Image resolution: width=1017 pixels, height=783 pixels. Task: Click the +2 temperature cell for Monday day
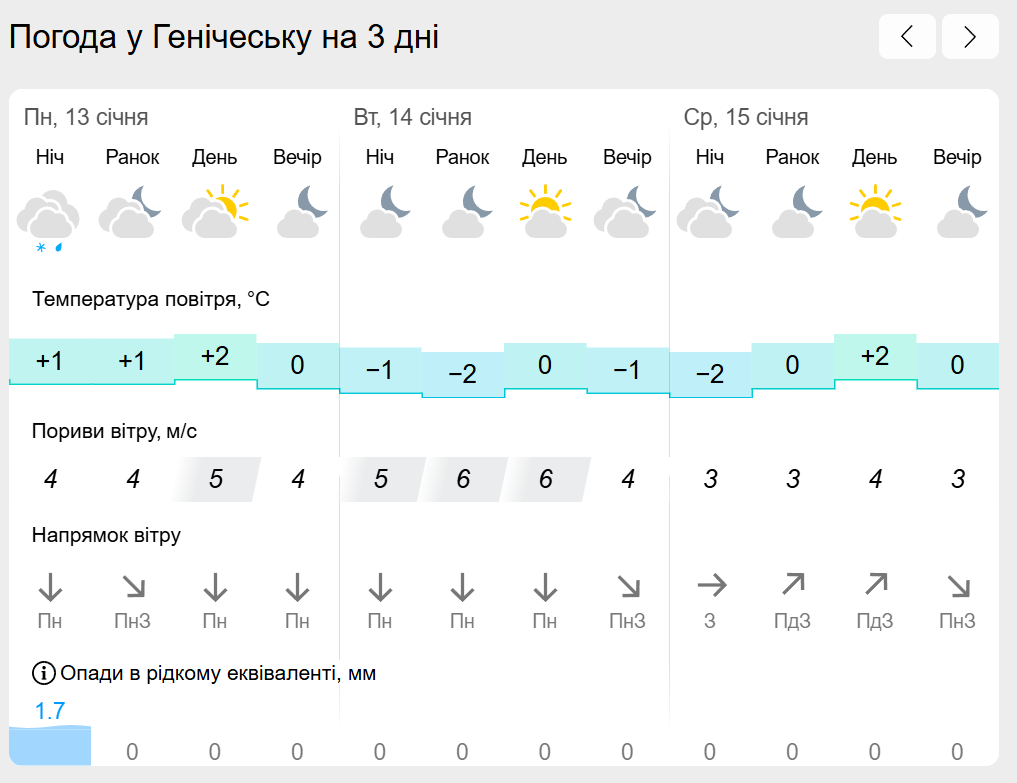pyautogui.click(x=215, y=357)
